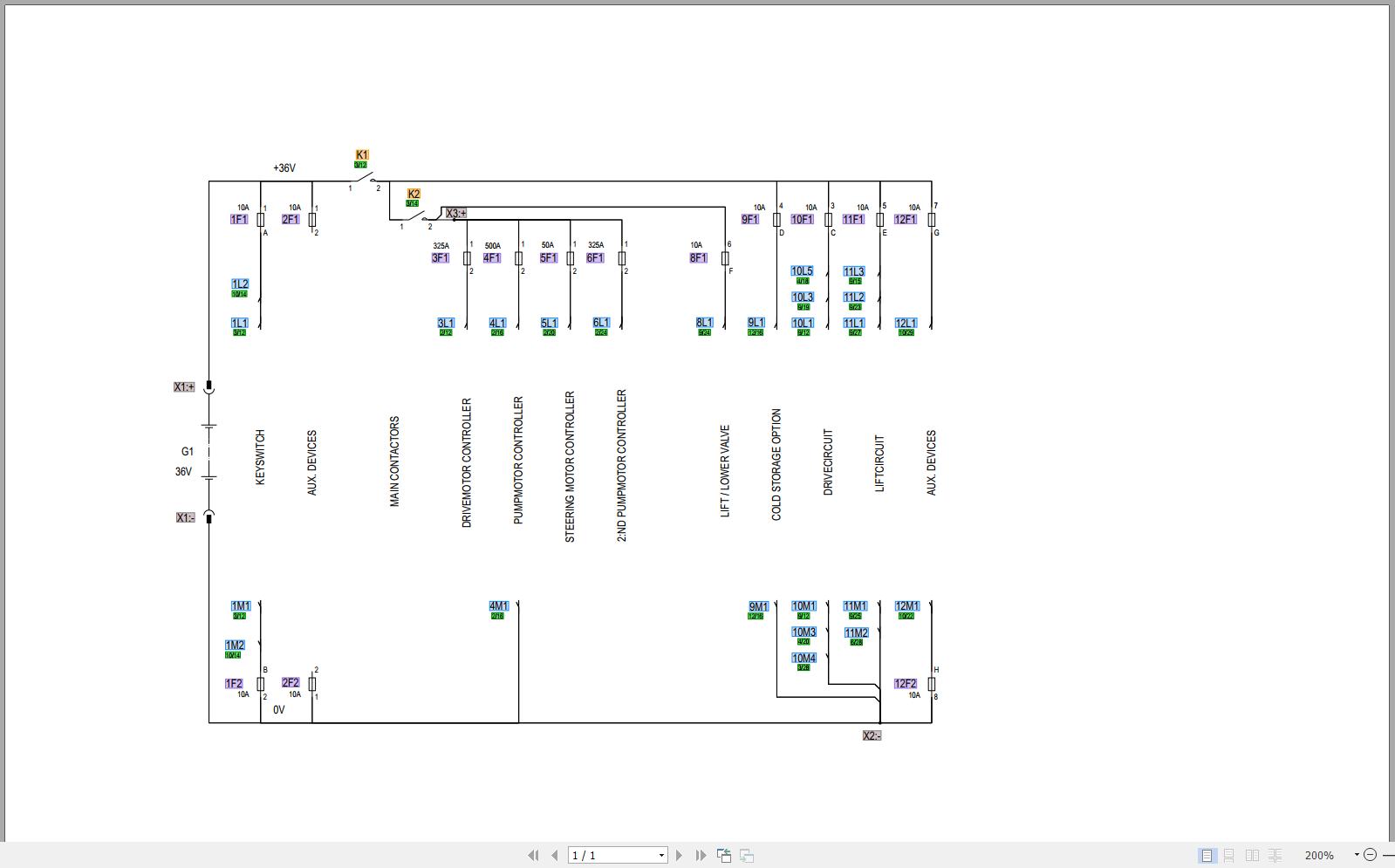Click fuse label 1F2
The image size is (1395, 868).
234,684
